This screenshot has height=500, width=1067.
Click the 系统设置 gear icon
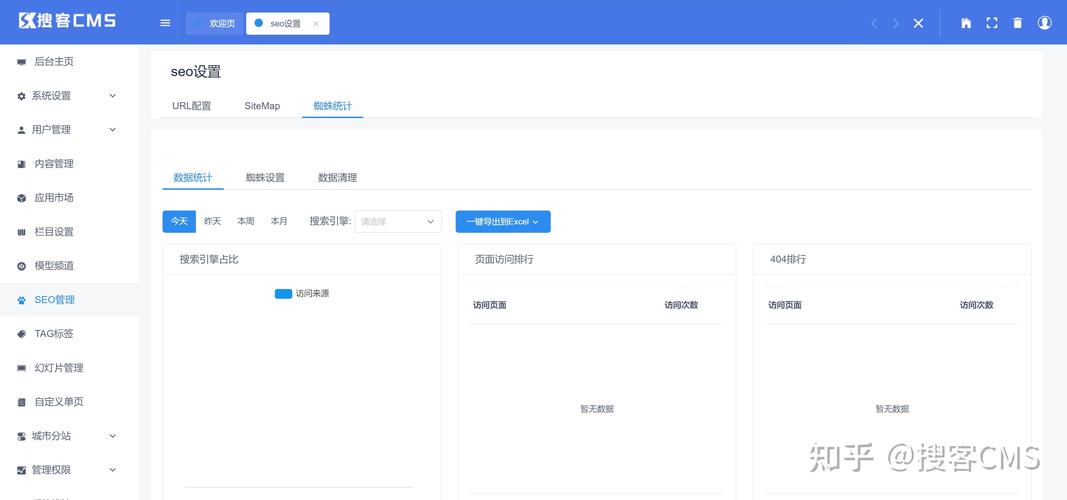21,96
